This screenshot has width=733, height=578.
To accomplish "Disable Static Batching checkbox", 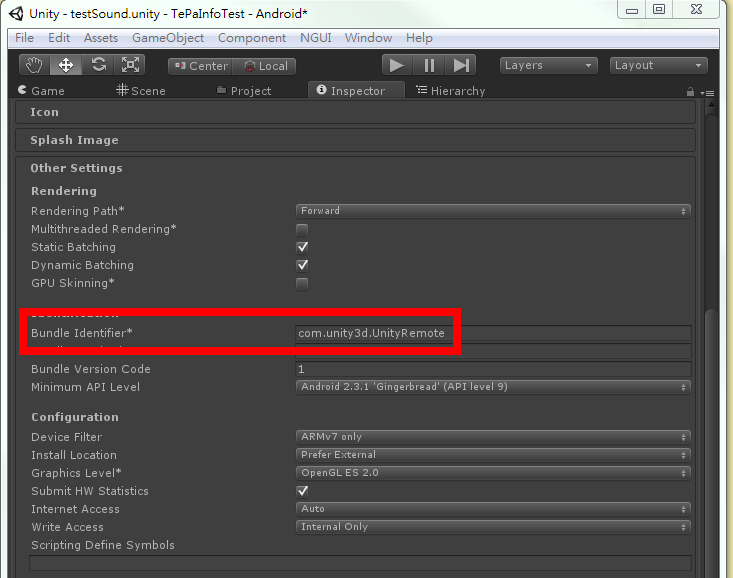I will coord(302,247).
